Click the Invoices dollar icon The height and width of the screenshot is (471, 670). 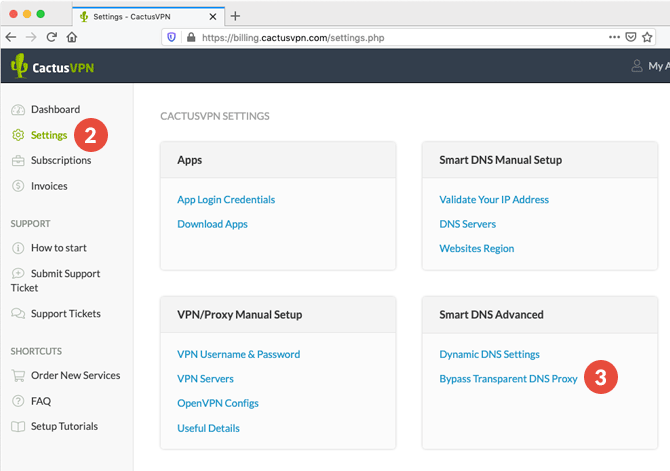tap(18, 186)
